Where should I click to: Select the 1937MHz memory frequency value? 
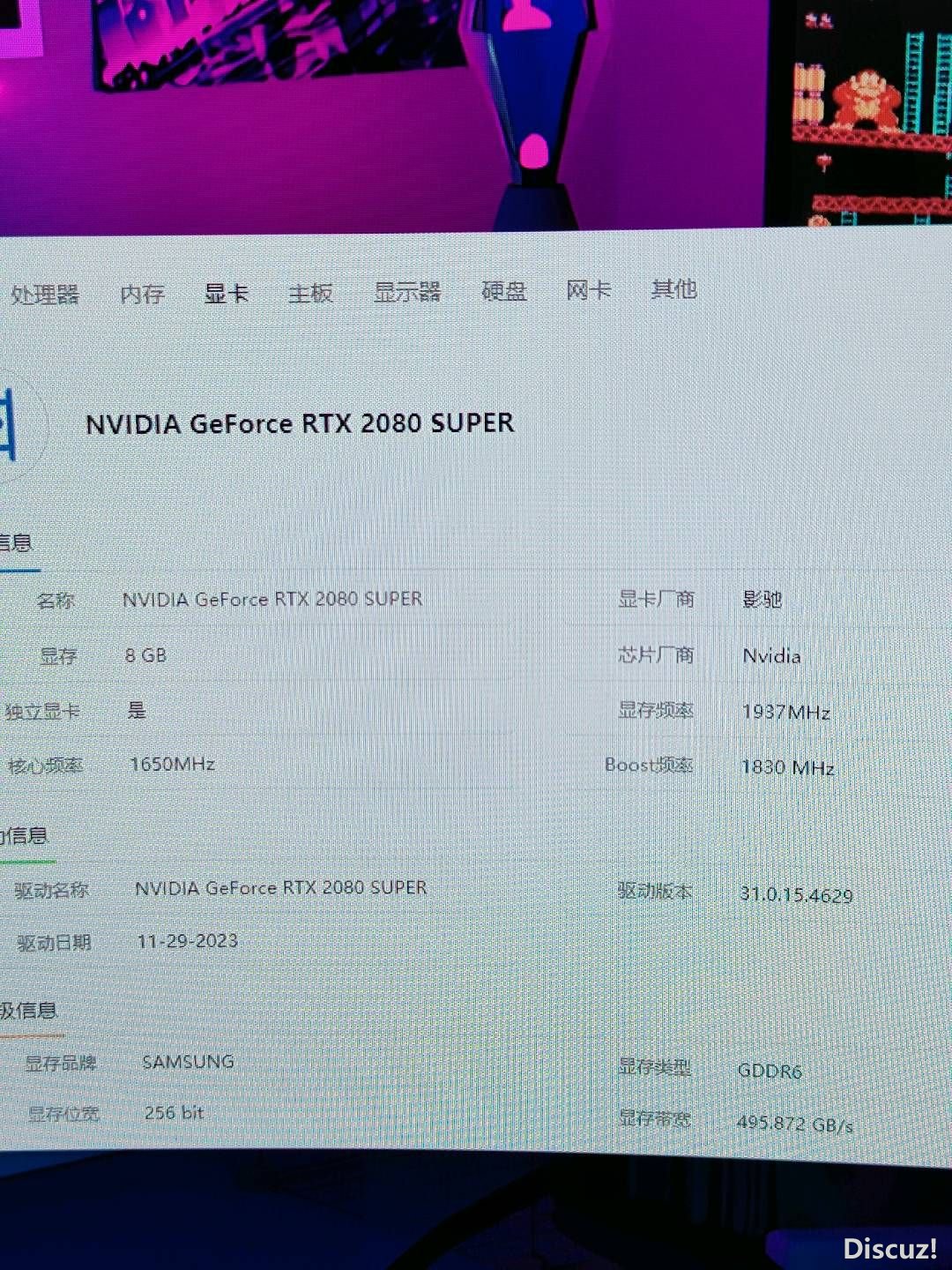786,712
